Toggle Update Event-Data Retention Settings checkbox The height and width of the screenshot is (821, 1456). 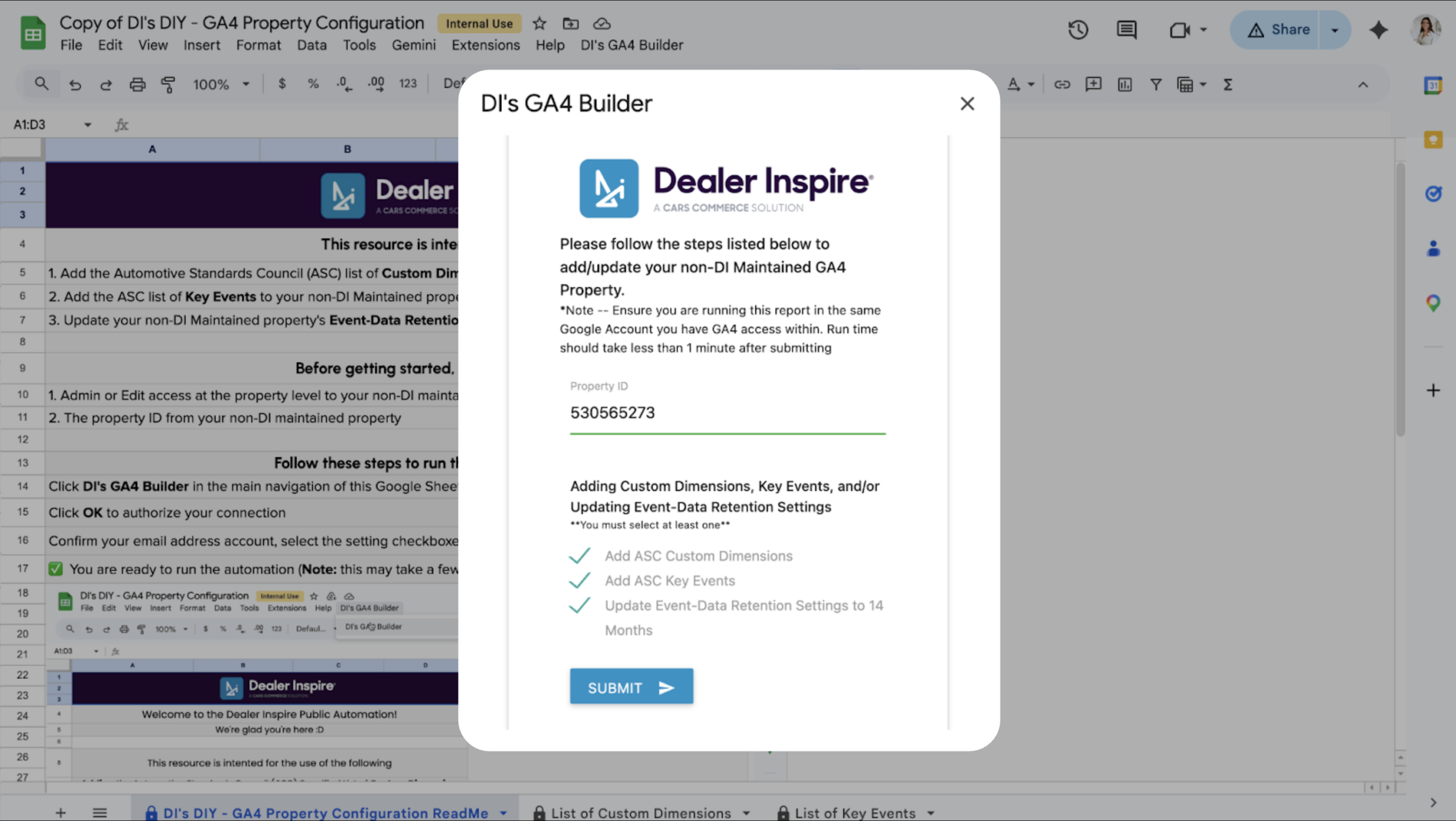580,605
